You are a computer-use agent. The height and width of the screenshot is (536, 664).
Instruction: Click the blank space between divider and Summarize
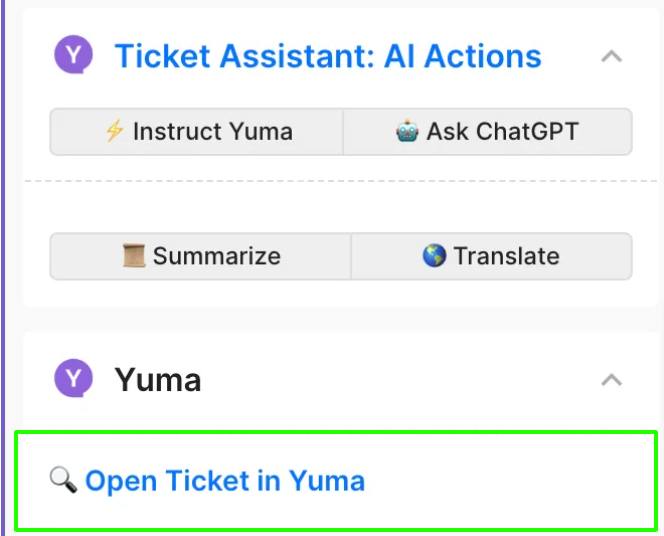pyautogui.click(x=341, y=207)
